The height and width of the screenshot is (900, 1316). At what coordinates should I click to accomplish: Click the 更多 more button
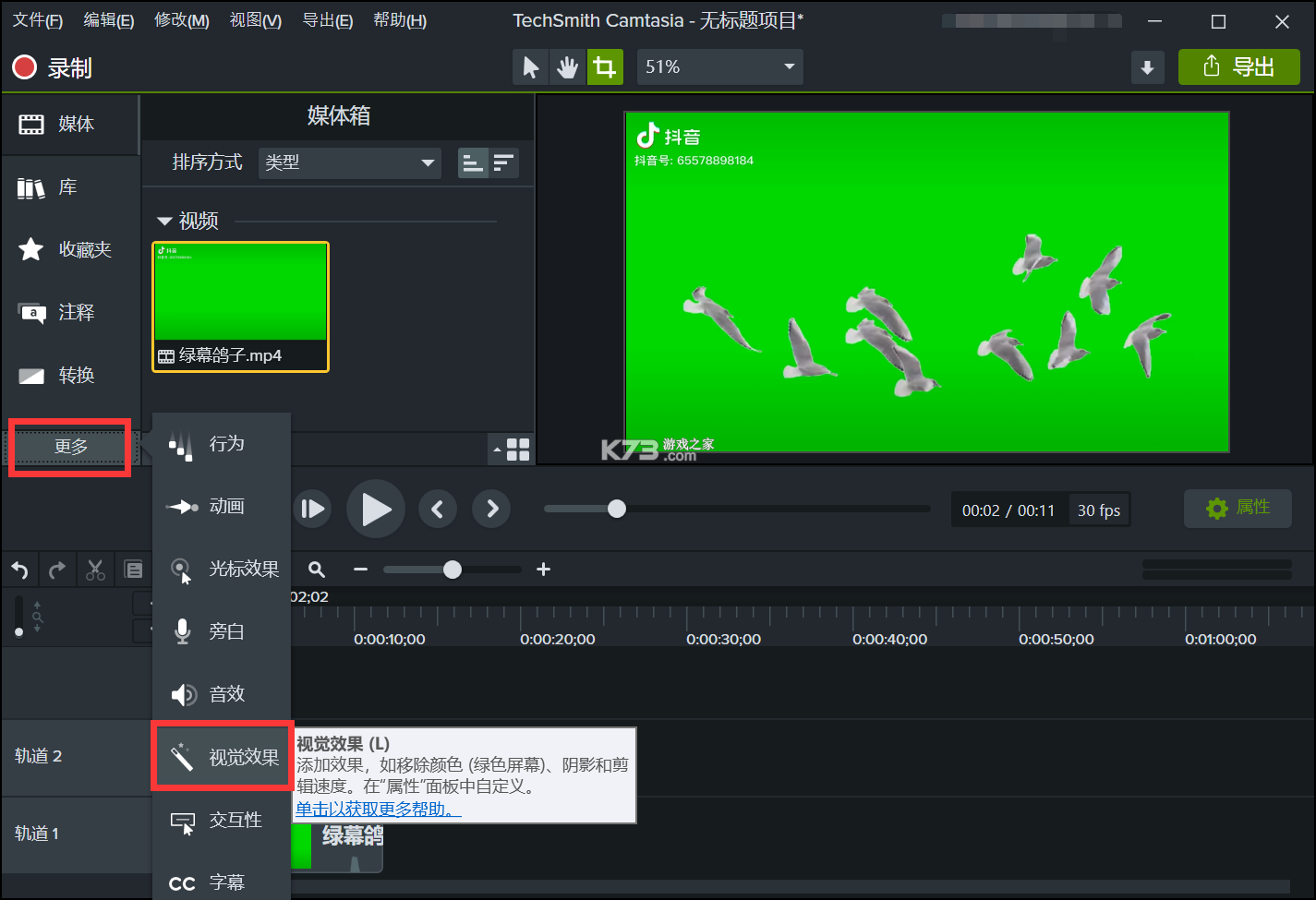pyautogui.click(x=70, y=447)
